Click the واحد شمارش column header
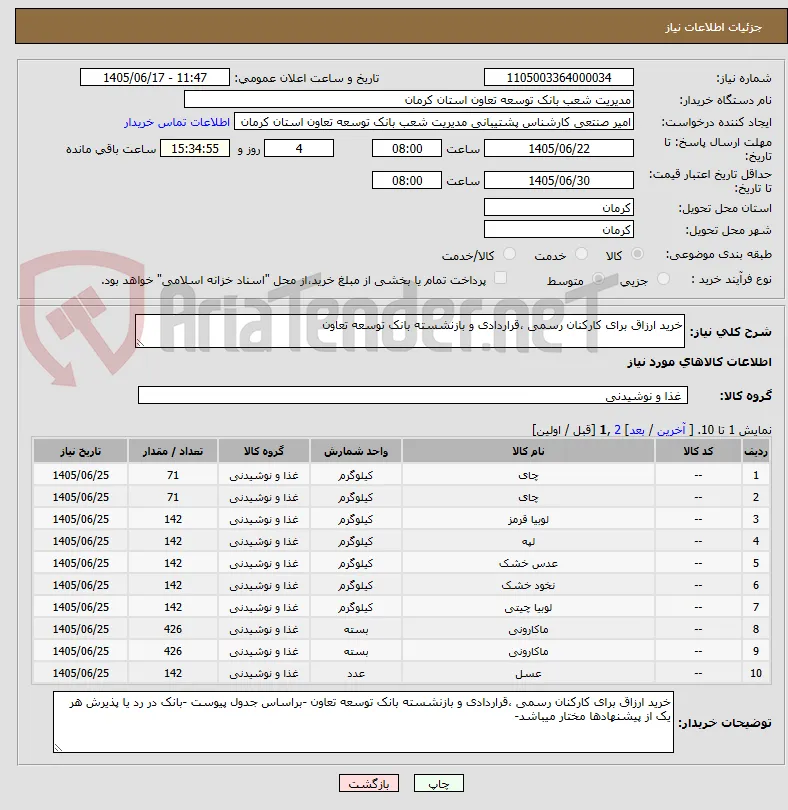 pos(356,451)
